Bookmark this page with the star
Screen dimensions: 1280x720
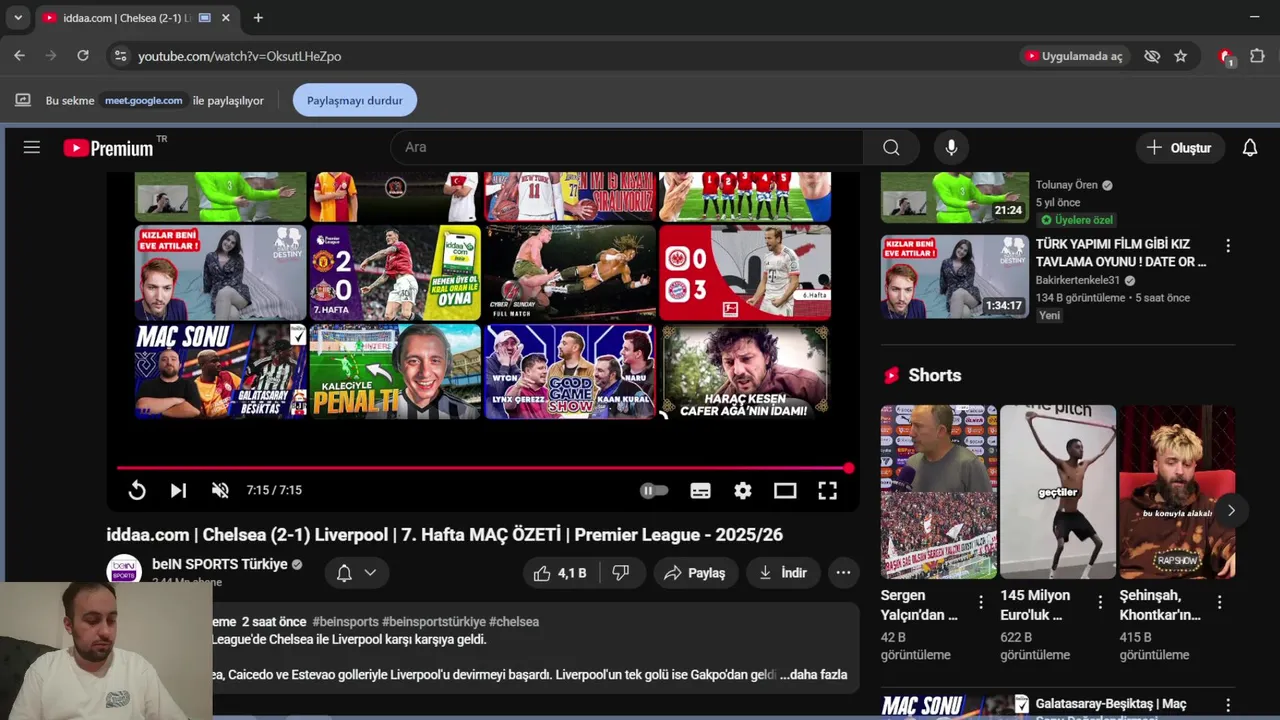[1180, 56]
